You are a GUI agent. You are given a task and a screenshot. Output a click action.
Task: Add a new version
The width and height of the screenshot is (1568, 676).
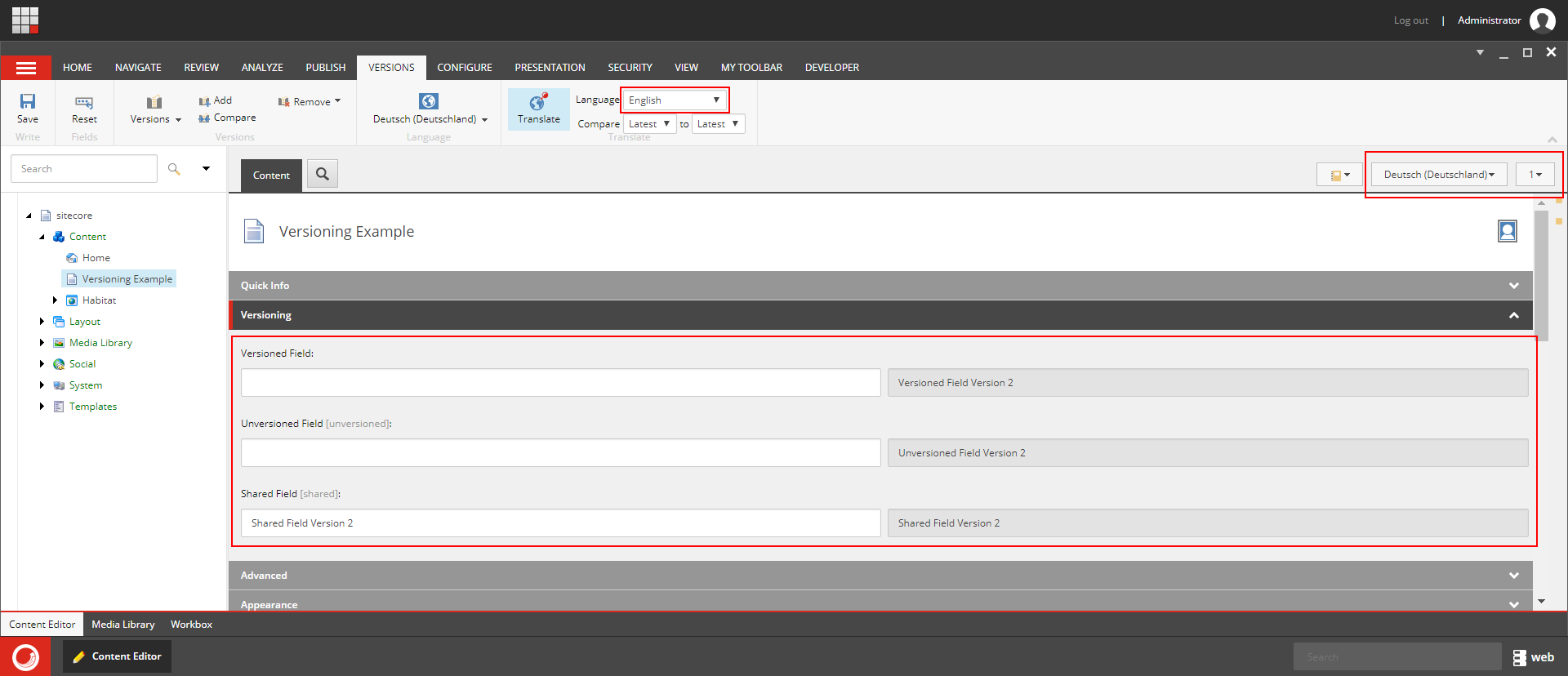216,100
